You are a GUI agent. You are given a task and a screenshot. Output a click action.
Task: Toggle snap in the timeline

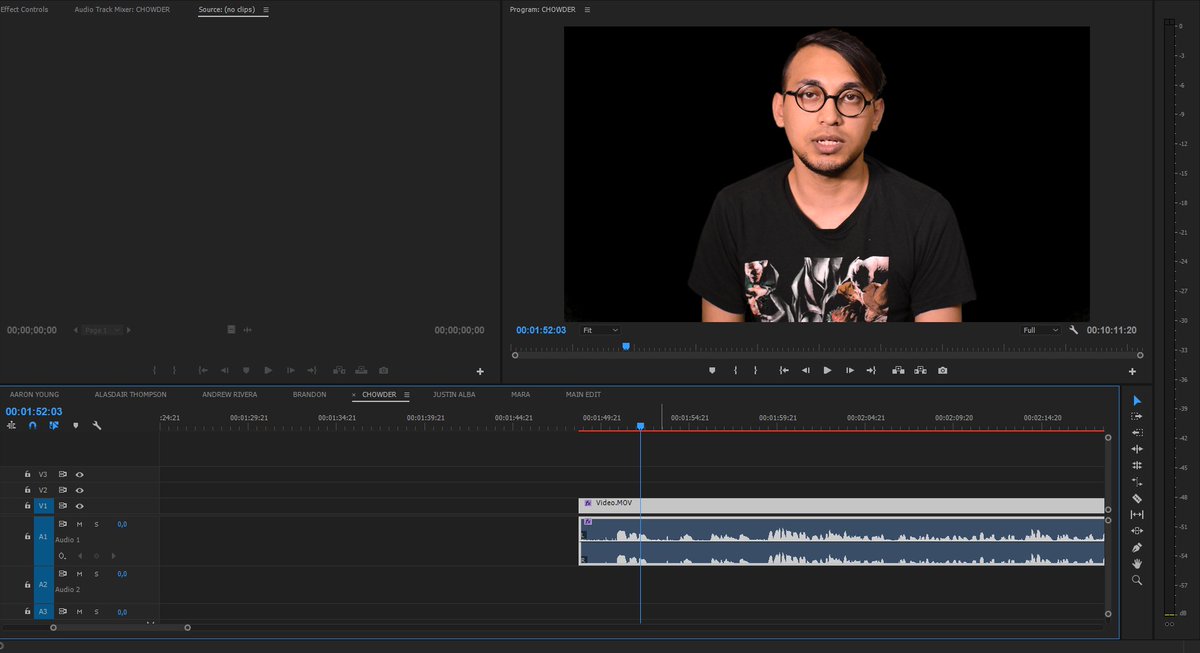point(32,425)
